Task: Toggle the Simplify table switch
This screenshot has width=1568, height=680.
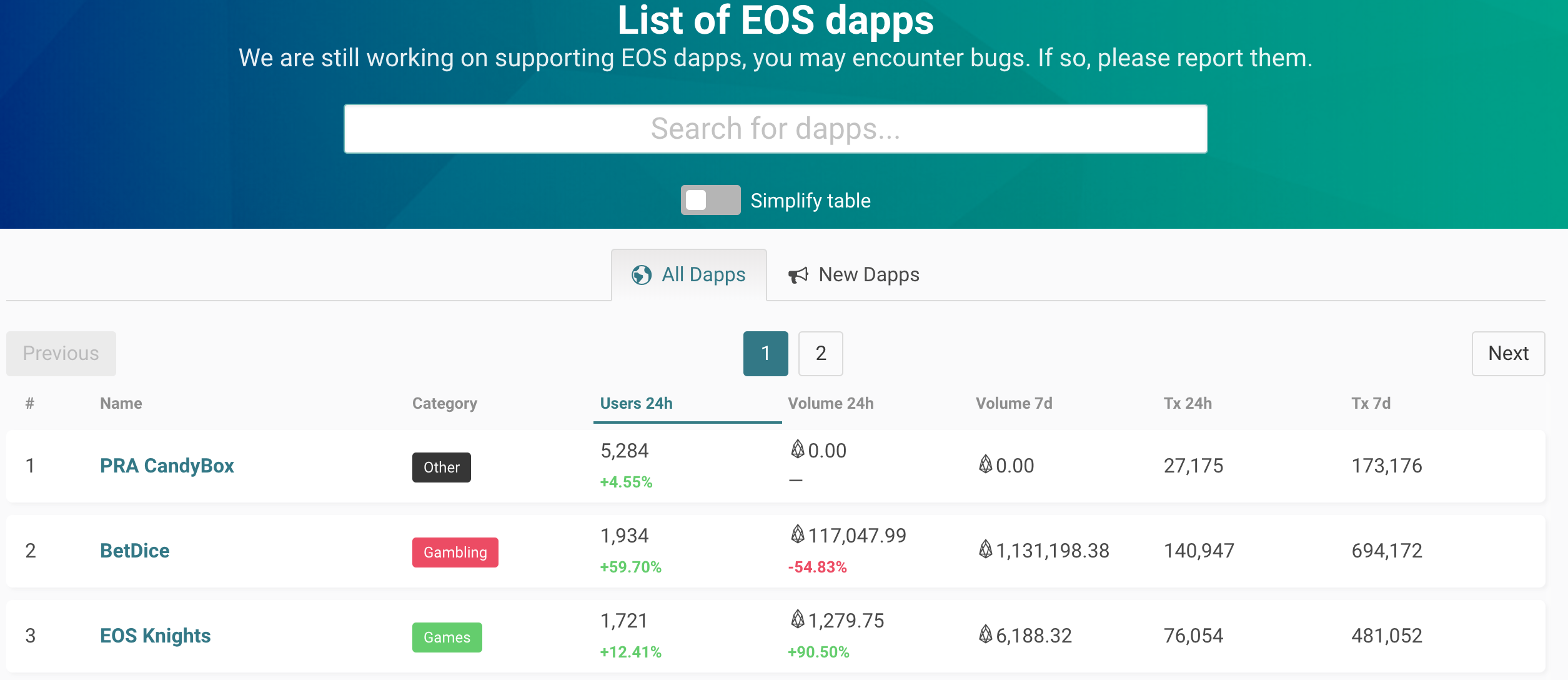Action: pos(710,201)
